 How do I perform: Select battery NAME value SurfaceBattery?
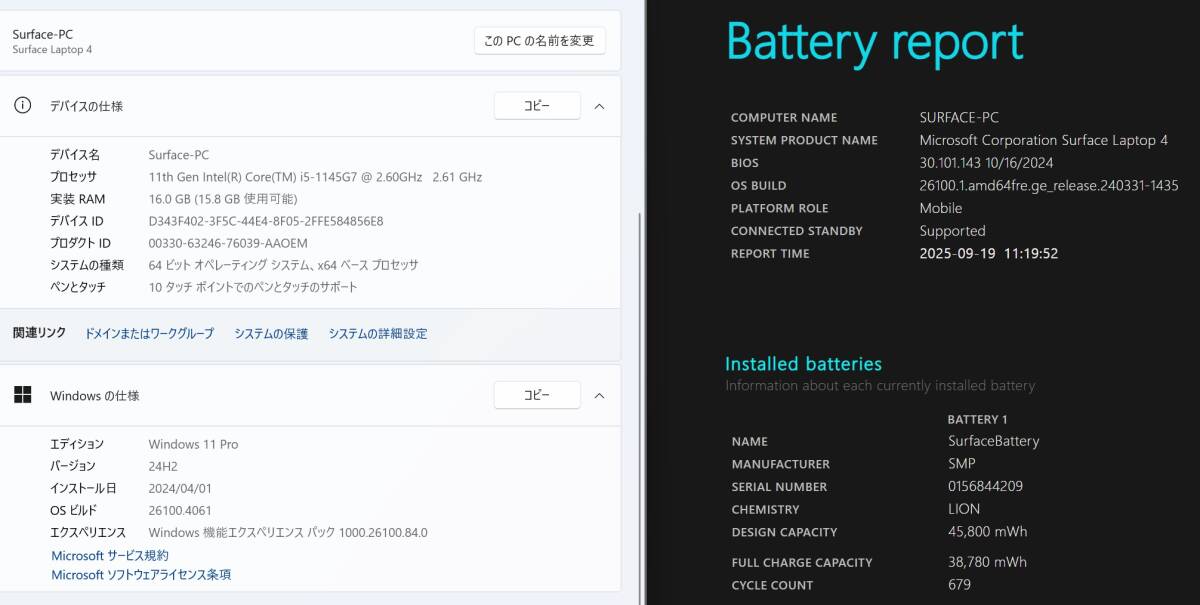(993, 441)
